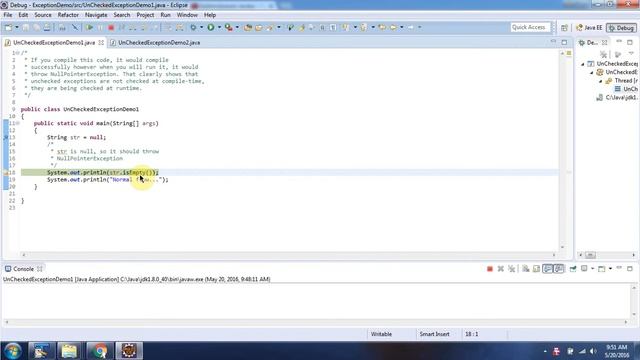Collapse the main method fold on line 11
The width and height of the screenshot is (640, 360).
click(18, 123)
